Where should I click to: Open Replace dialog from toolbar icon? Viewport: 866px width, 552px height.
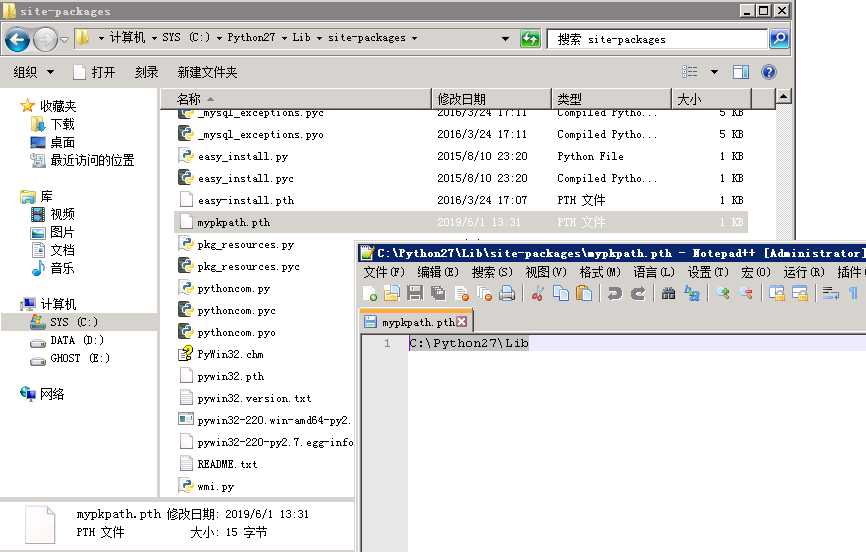(691, 293)
